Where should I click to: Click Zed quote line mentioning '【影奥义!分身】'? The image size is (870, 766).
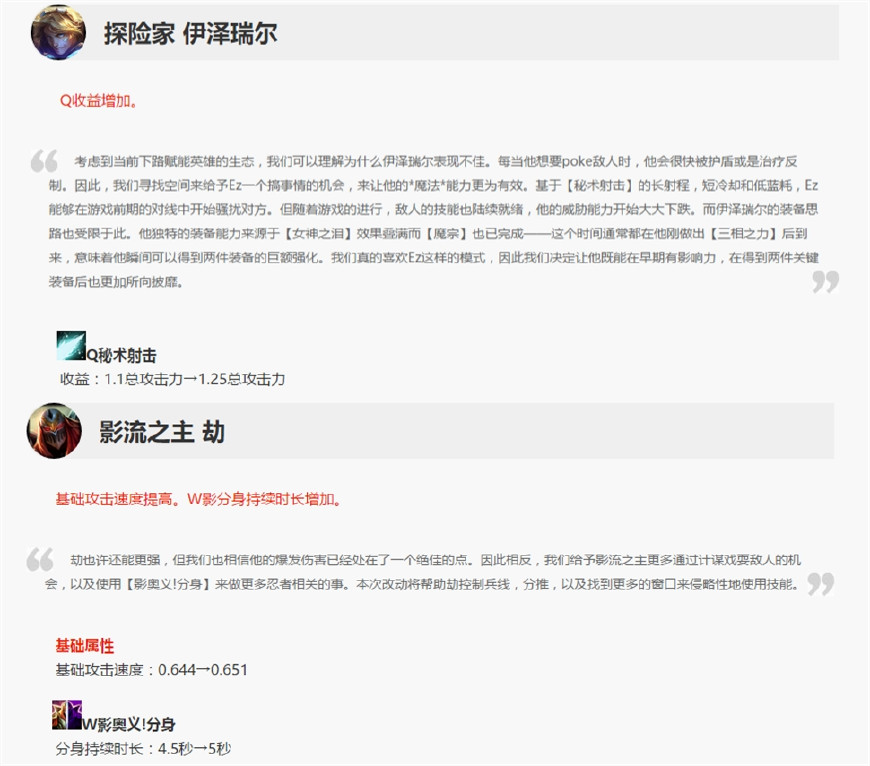pos(423,584)
